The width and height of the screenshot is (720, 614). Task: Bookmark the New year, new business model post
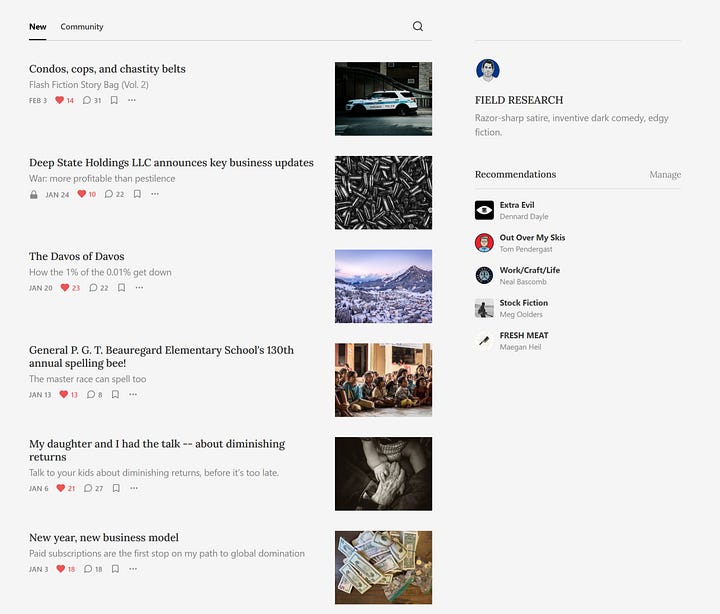tap(115, 569)
